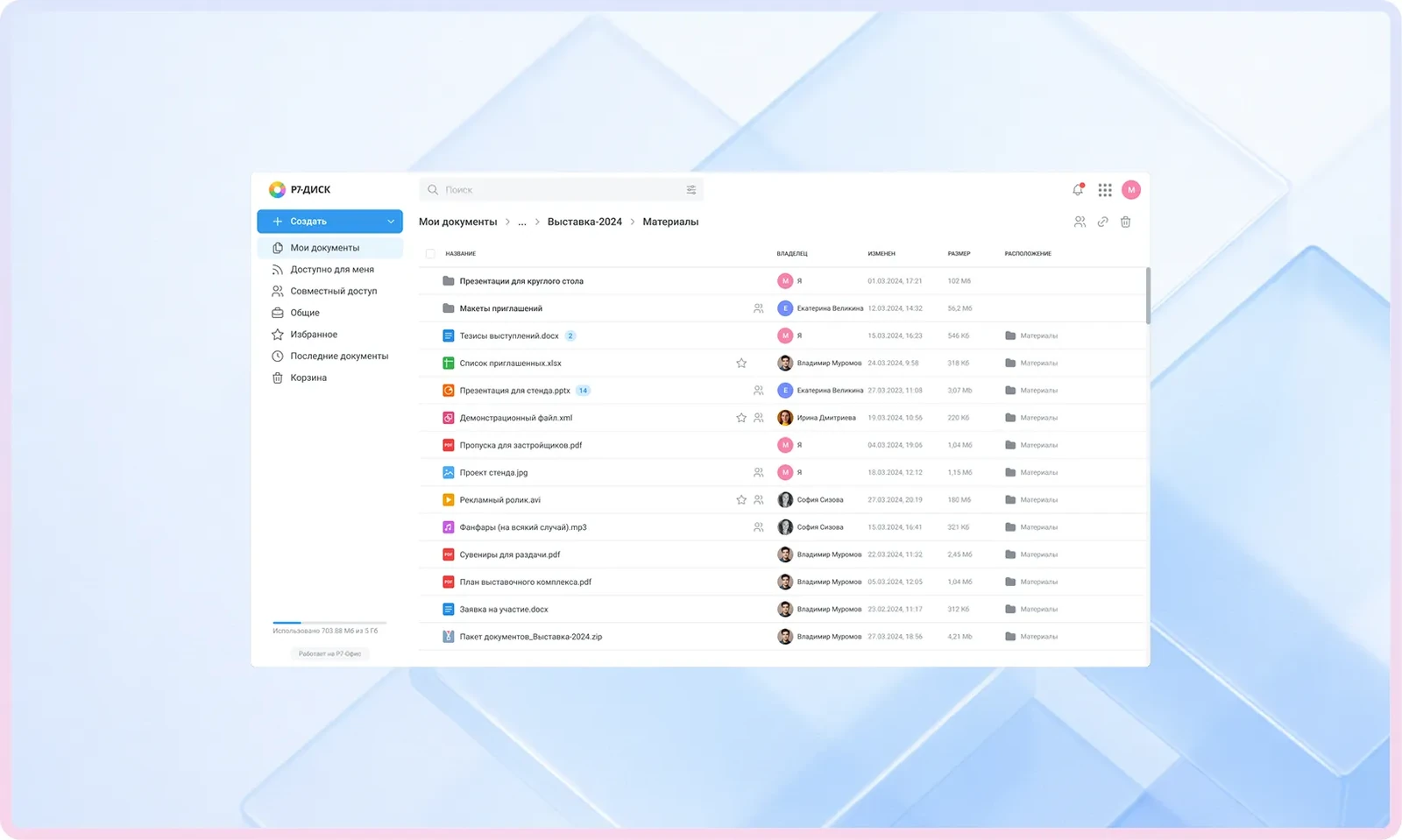Toggle the select-all checkbox in header

pos(430,254)
